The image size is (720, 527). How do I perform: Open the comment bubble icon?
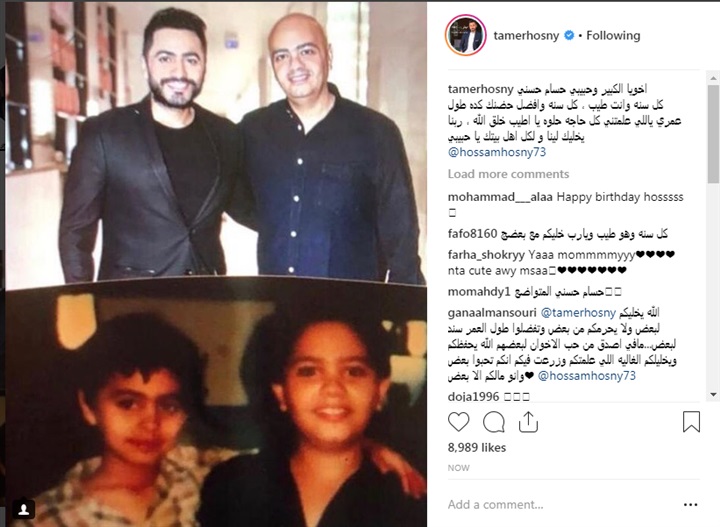pyautogui.click(x=494, y=422)
